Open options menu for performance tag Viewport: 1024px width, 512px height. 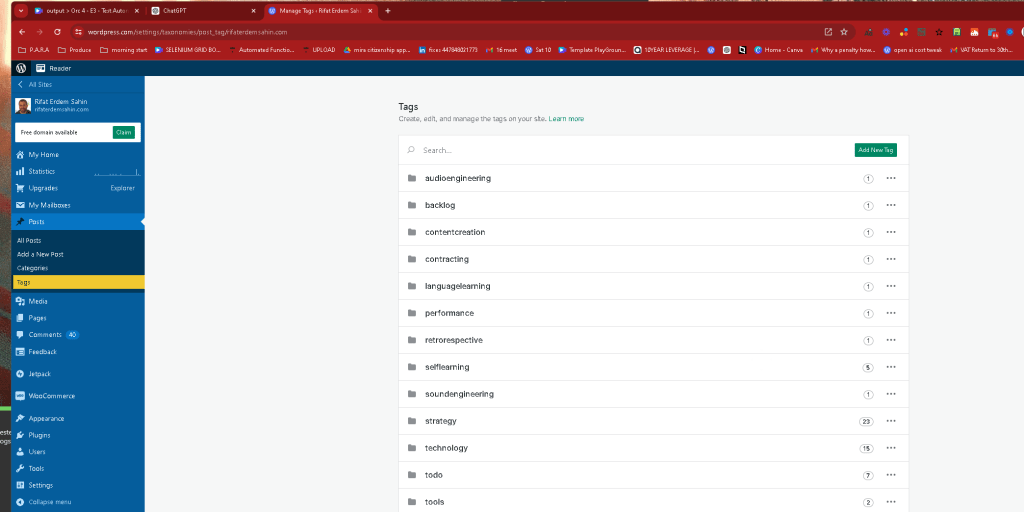(891, 313)
